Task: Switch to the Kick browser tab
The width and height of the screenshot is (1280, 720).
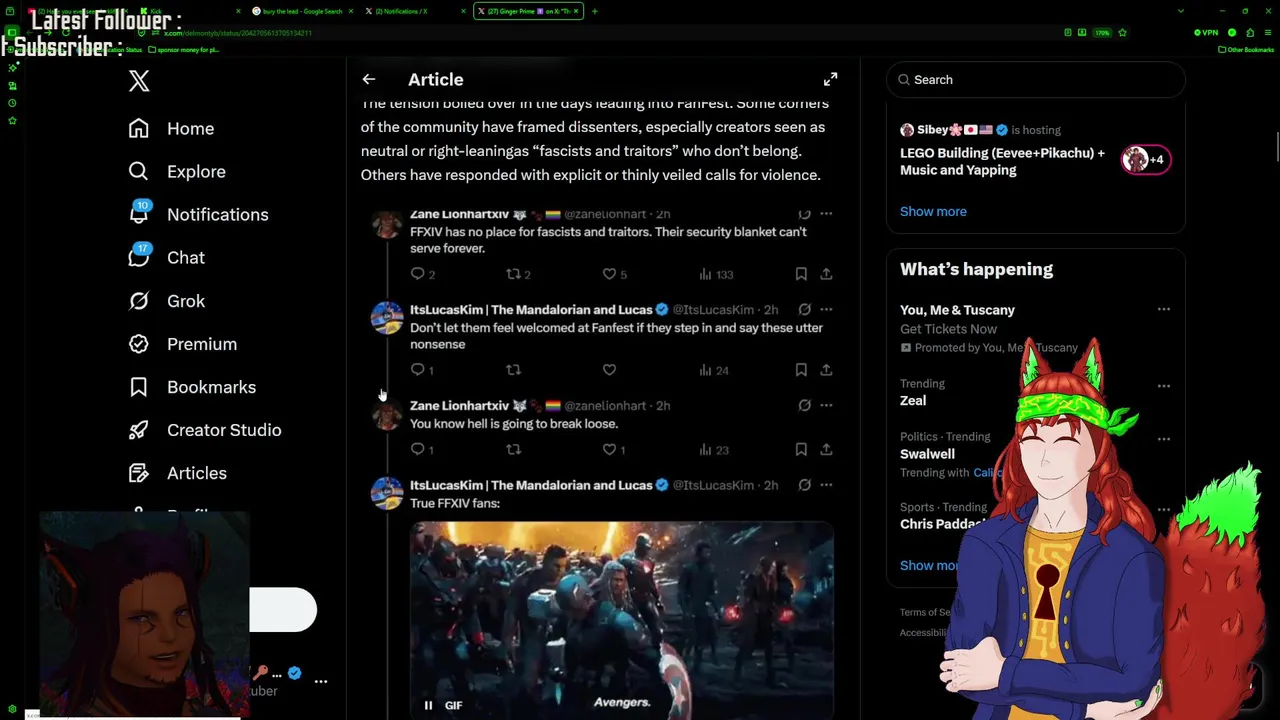Action: [190, 11]
